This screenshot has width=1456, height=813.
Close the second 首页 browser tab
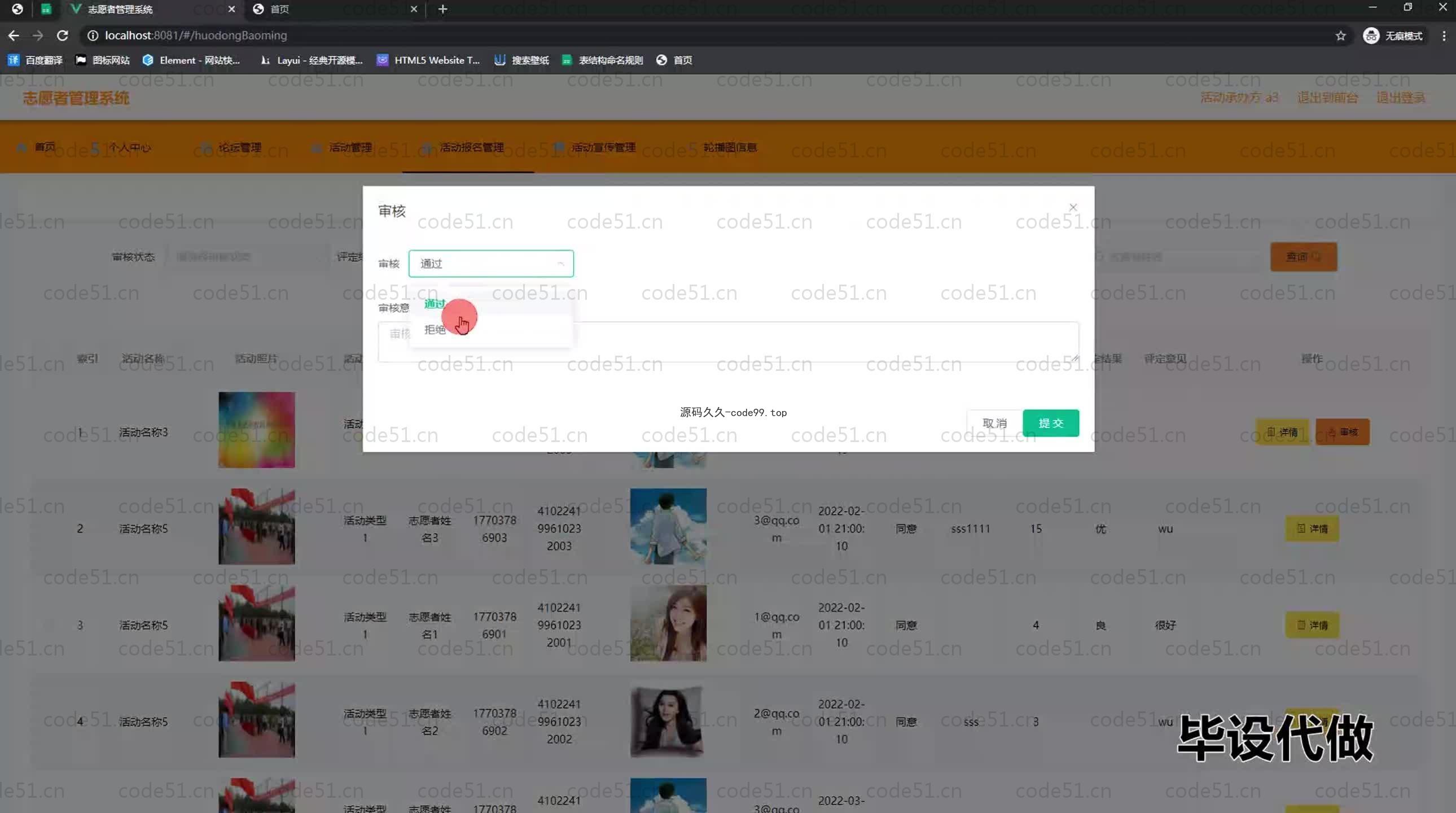click(414, 9)
